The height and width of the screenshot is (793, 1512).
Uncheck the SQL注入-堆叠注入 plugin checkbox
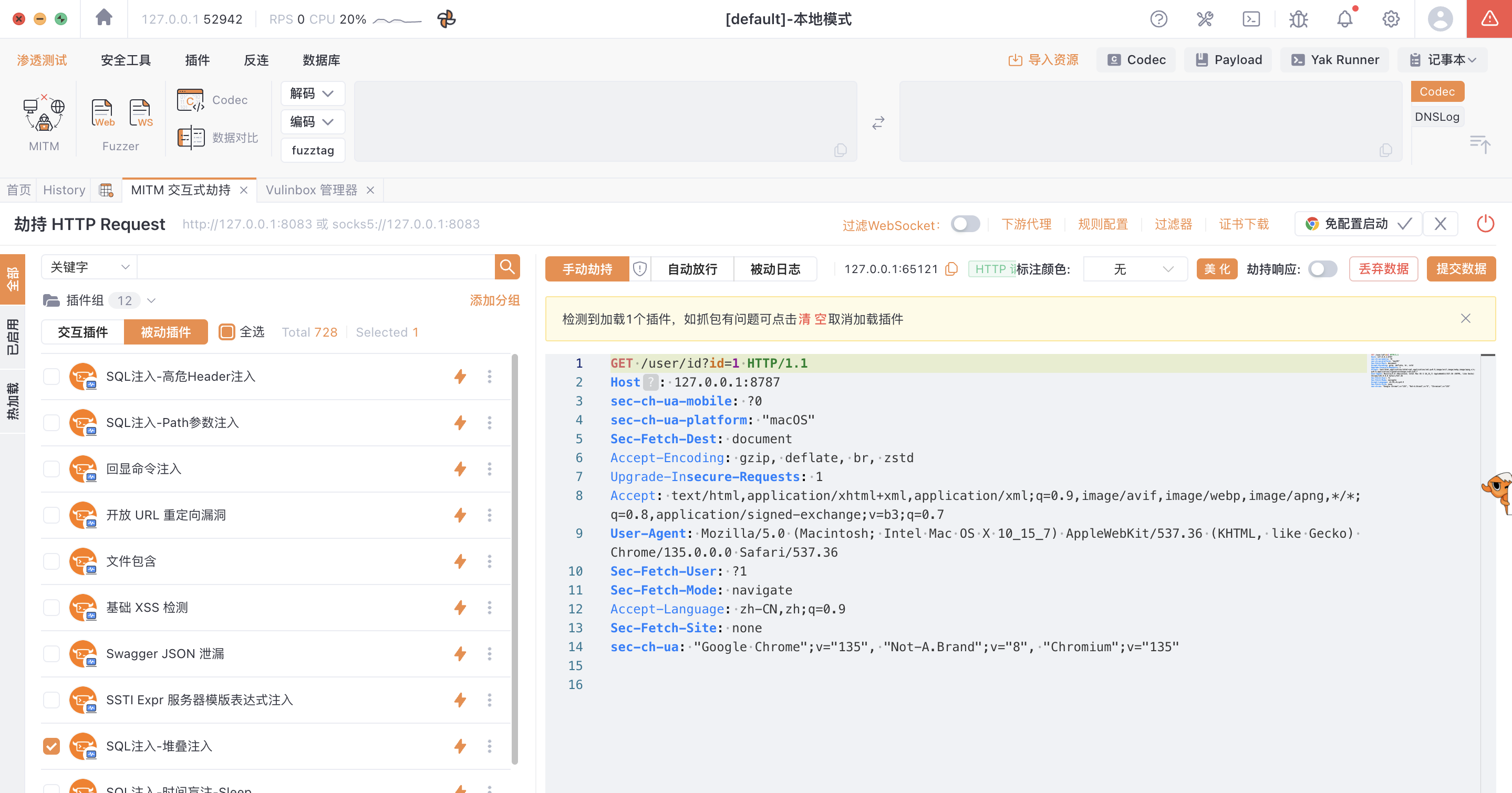51,746
